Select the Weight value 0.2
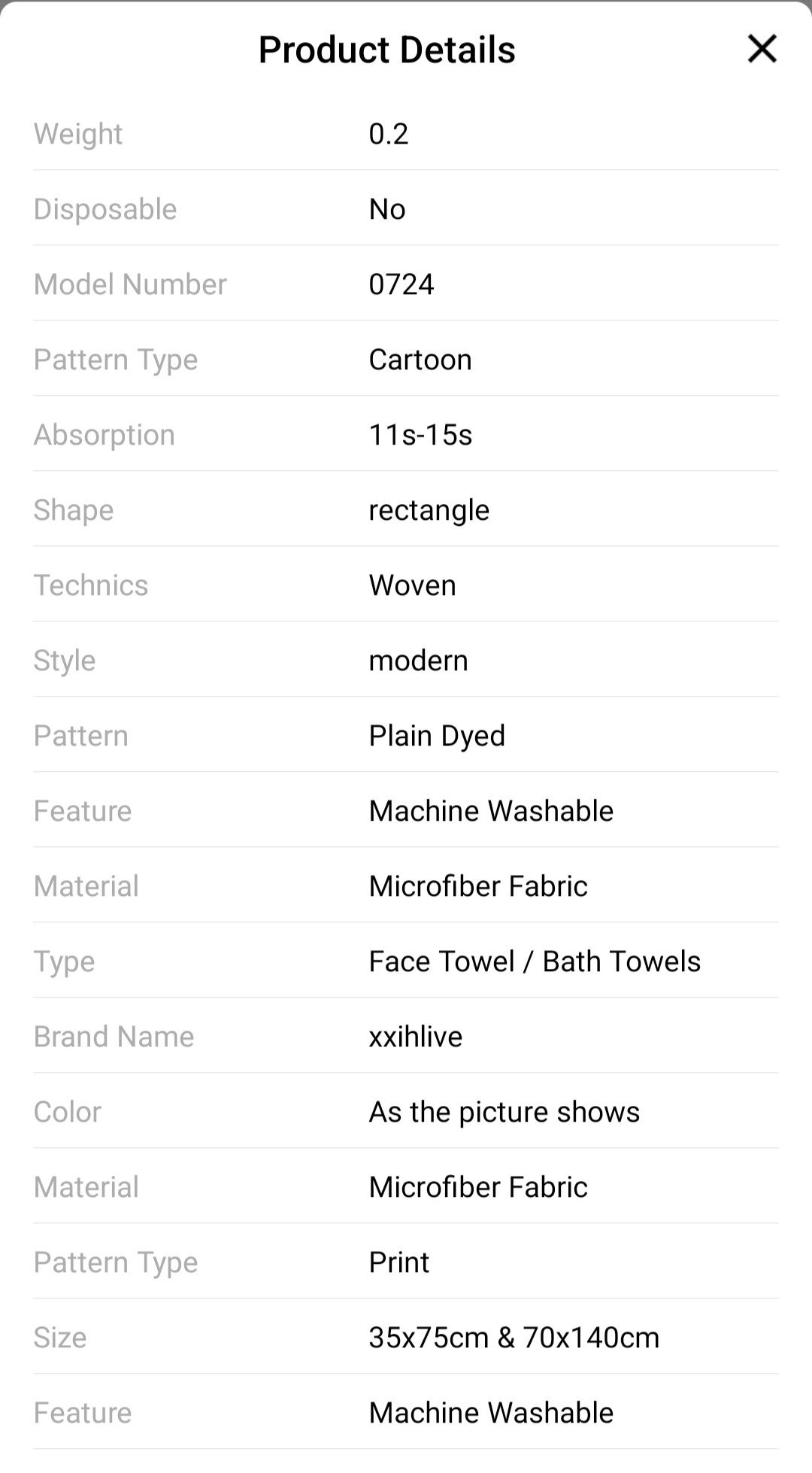Viewport: 812px width, 1473px height. point(389,134)
